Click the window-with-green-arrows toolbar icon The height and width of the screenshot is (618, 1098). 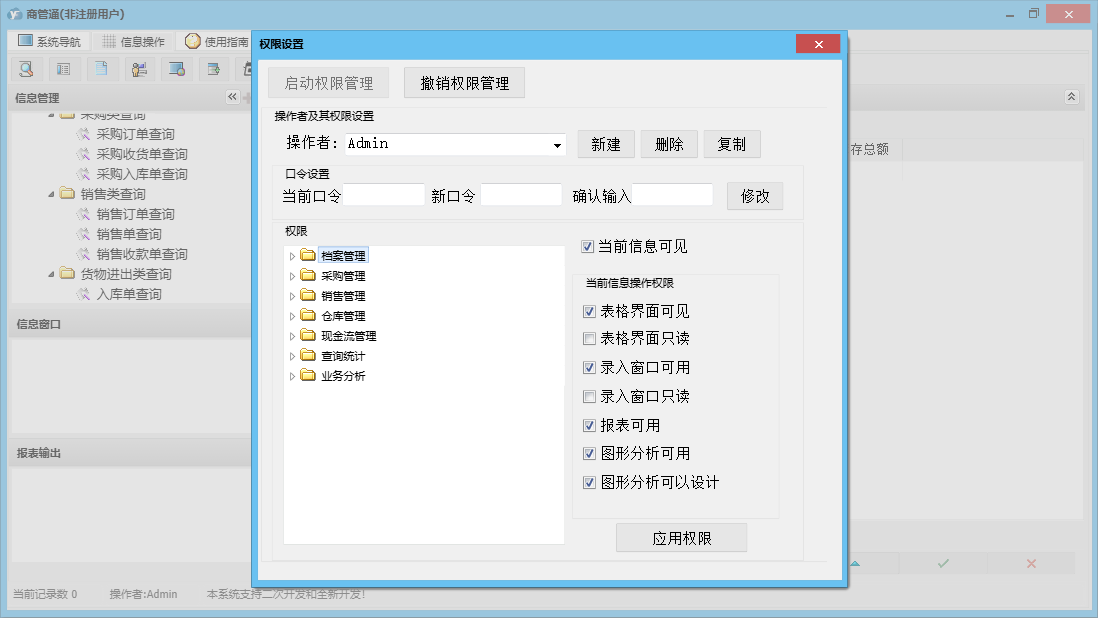tap(214, 69)
